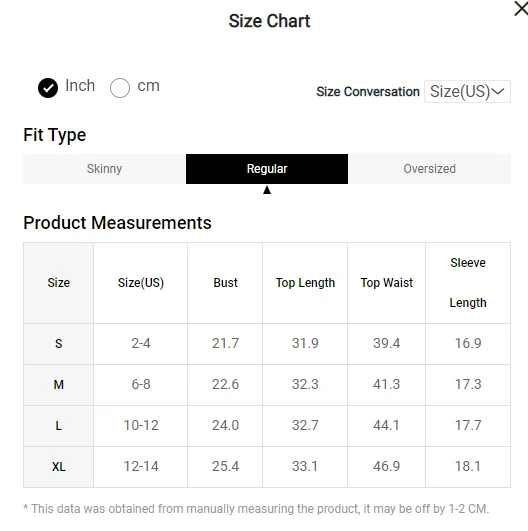Click the Bust column header
This screenshot has height=531, width=528.
pos(225,283)
